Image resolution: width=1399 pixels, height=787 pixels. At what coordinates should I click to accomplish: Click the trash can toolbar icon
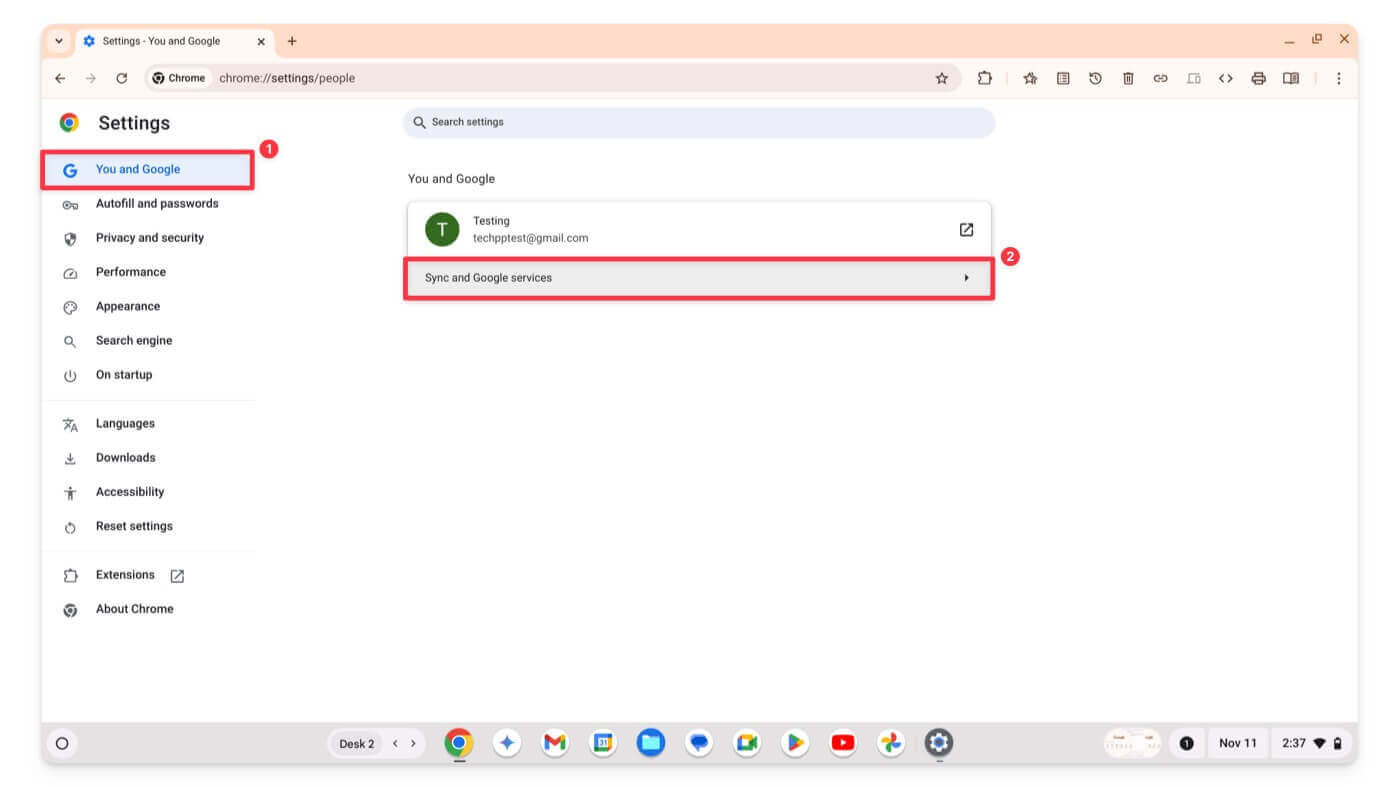(x=1128, y=78)
